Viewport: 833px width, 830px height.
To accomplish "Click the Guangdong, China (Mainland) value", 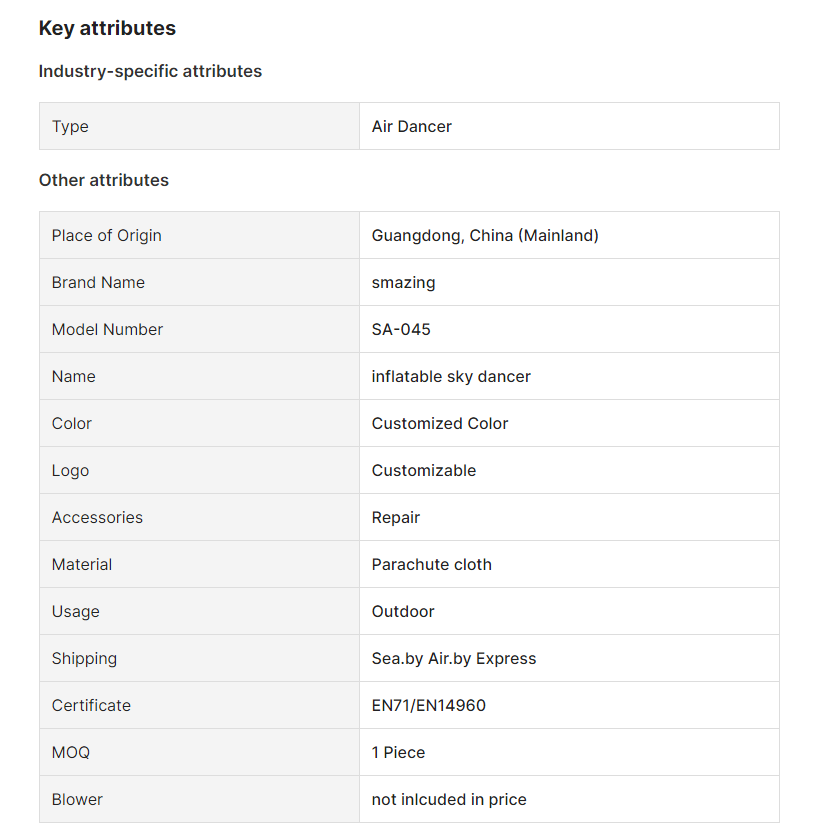I will tap(485, 235).
